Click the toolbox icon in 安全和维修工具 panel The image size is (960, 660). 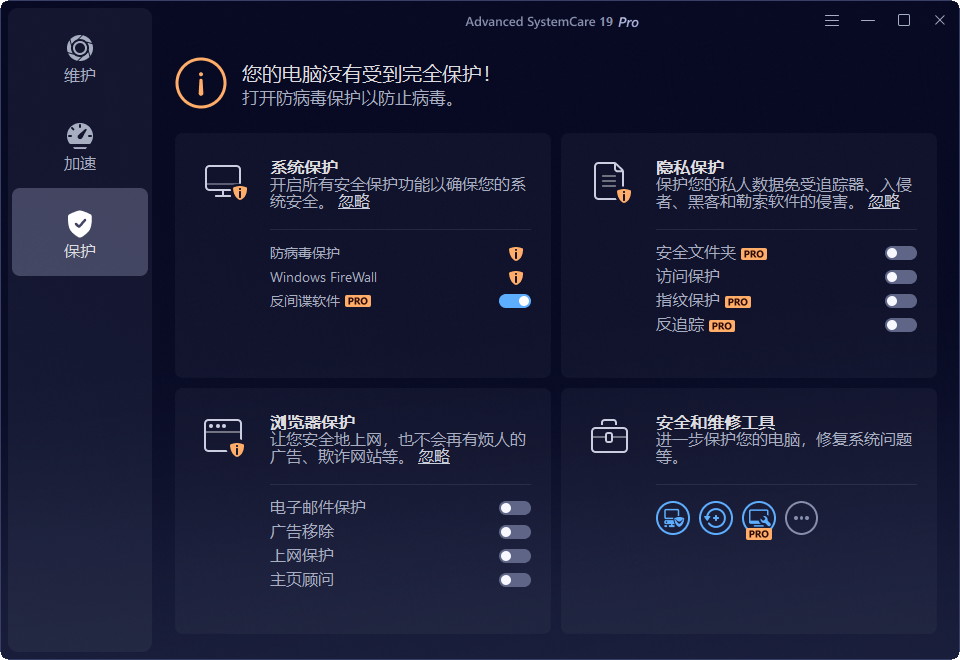[x=610, y=438]
